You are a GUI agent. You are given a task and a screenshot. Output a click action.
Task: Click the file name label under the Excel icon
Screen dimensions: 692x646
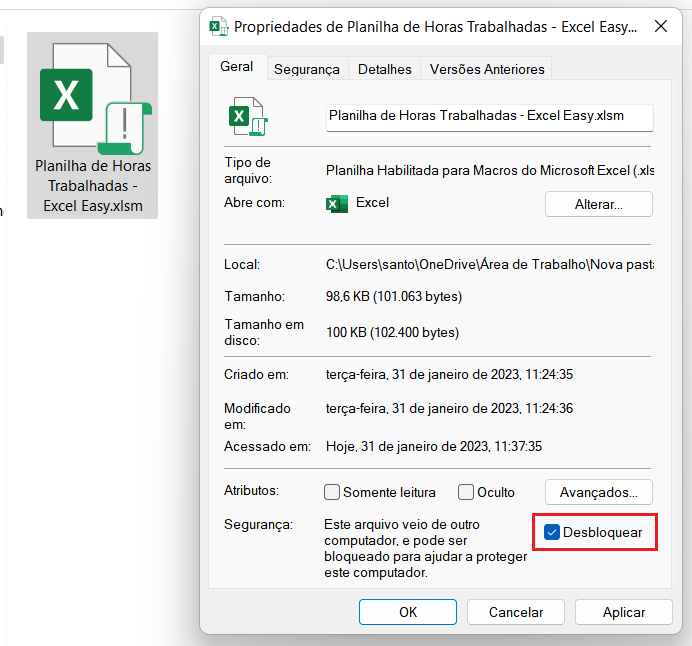(x=93, y=186)
